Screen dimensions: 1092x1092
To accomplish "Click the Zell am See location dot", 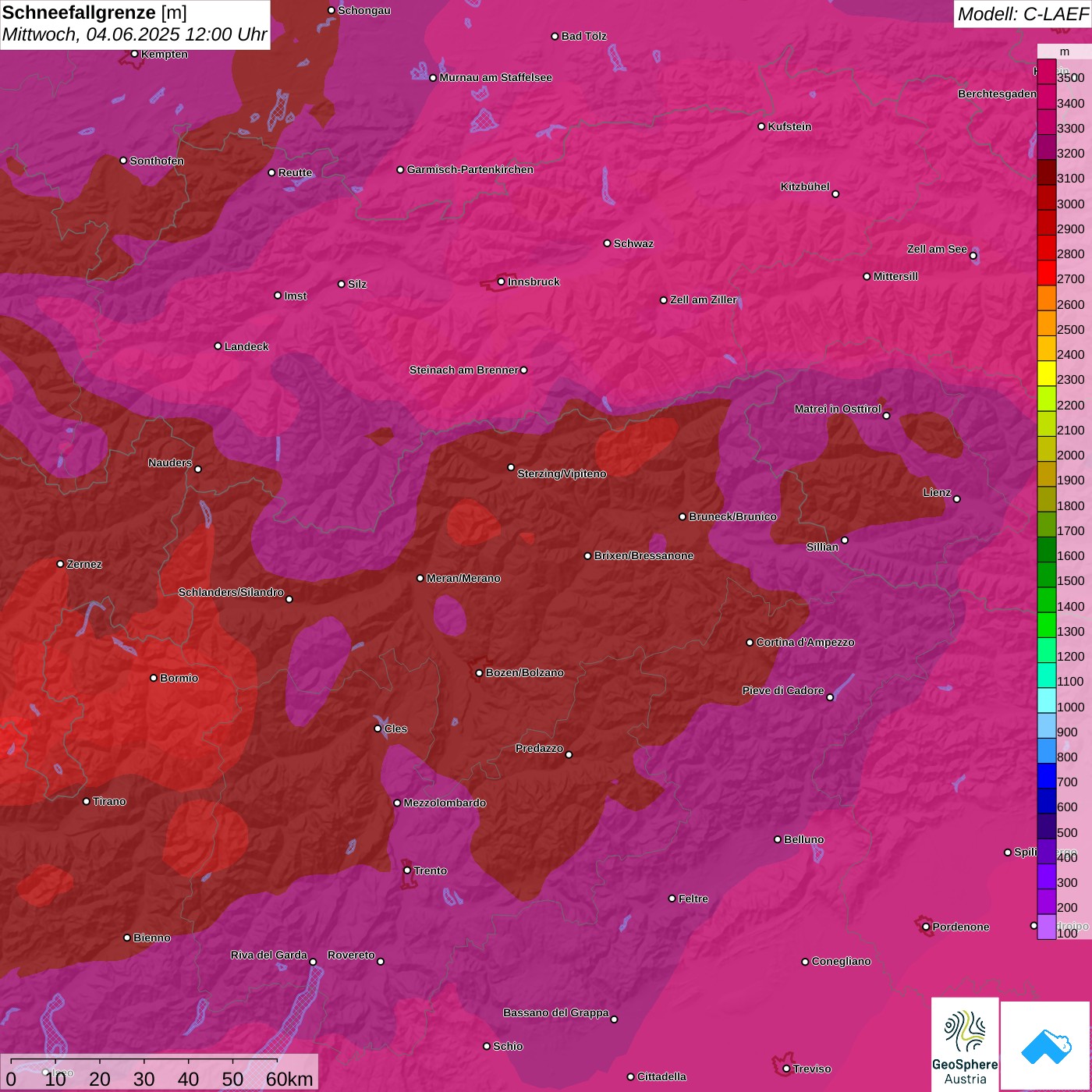I will 973,256.
